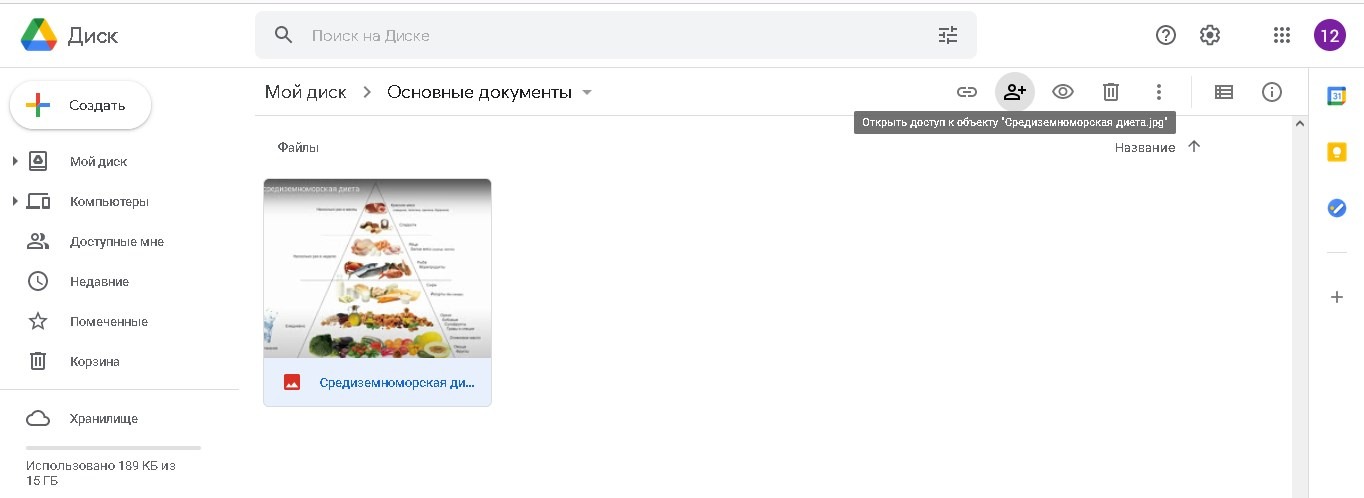This screenshot has height=498, width=1364.
Task: Open the three-dot more actions menu
Action: coord(1158,92)
